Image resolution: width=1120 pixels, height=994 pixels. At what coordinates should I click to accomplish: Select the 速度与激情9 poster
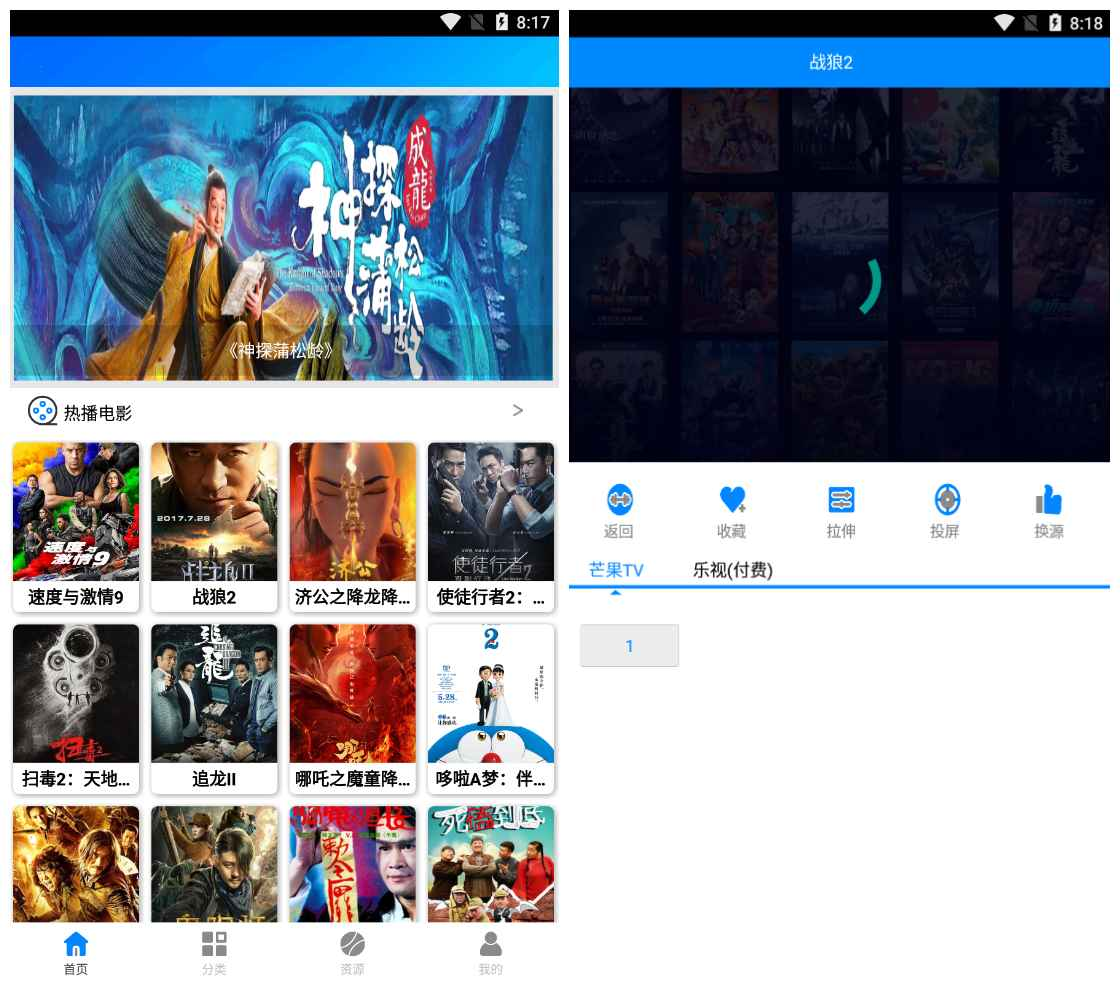tap(75, 513)
